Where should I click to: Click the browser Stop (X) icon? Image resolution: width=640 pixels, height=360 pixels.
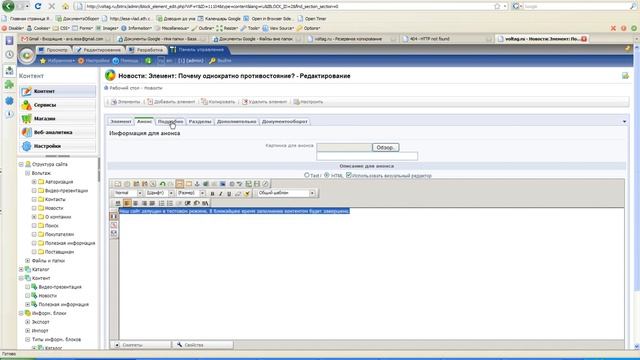[51, 6]
